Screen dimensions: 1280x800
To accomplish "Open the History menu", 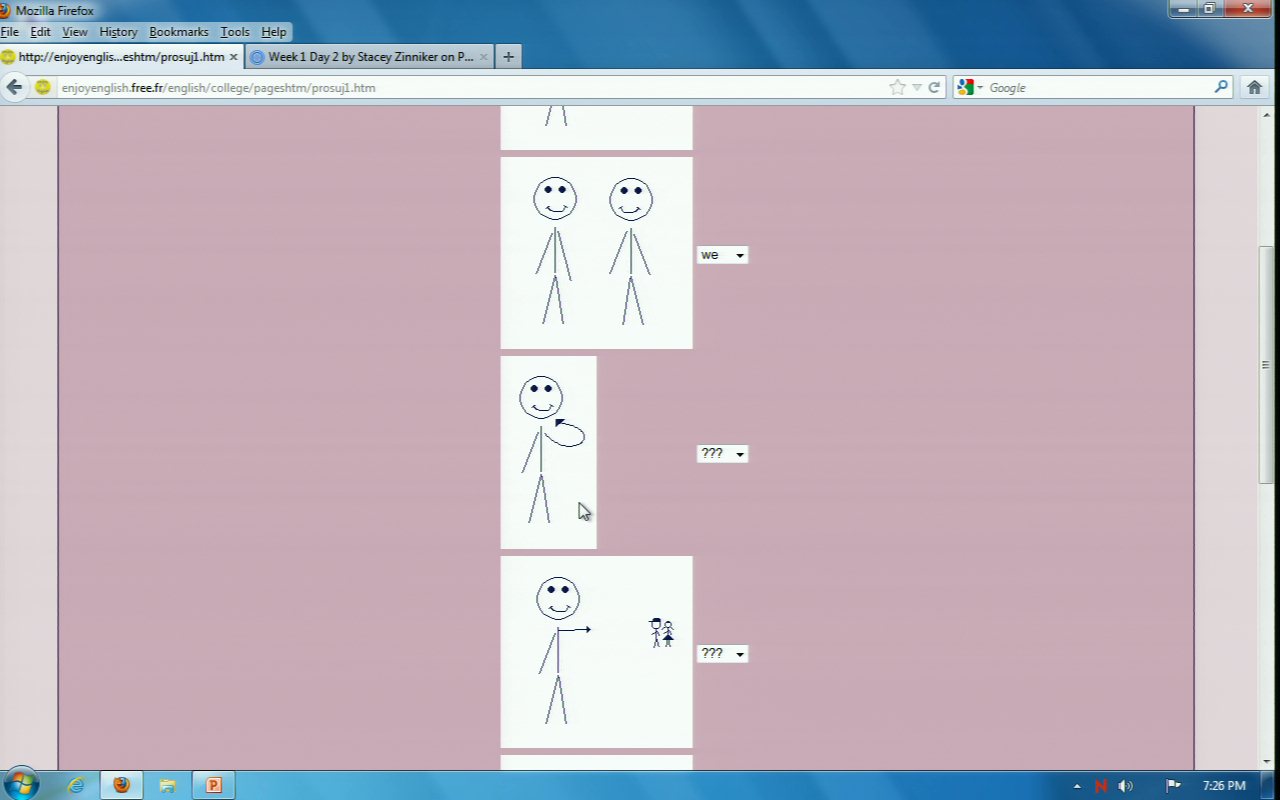I will (118, 32).
